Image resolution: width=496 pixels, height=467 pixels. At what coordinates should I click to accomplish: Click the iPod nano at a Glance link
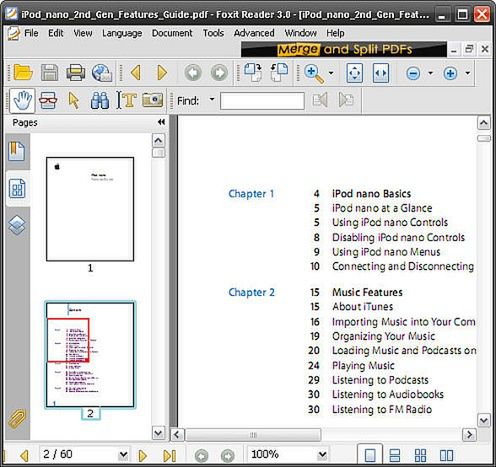(382, 208)
